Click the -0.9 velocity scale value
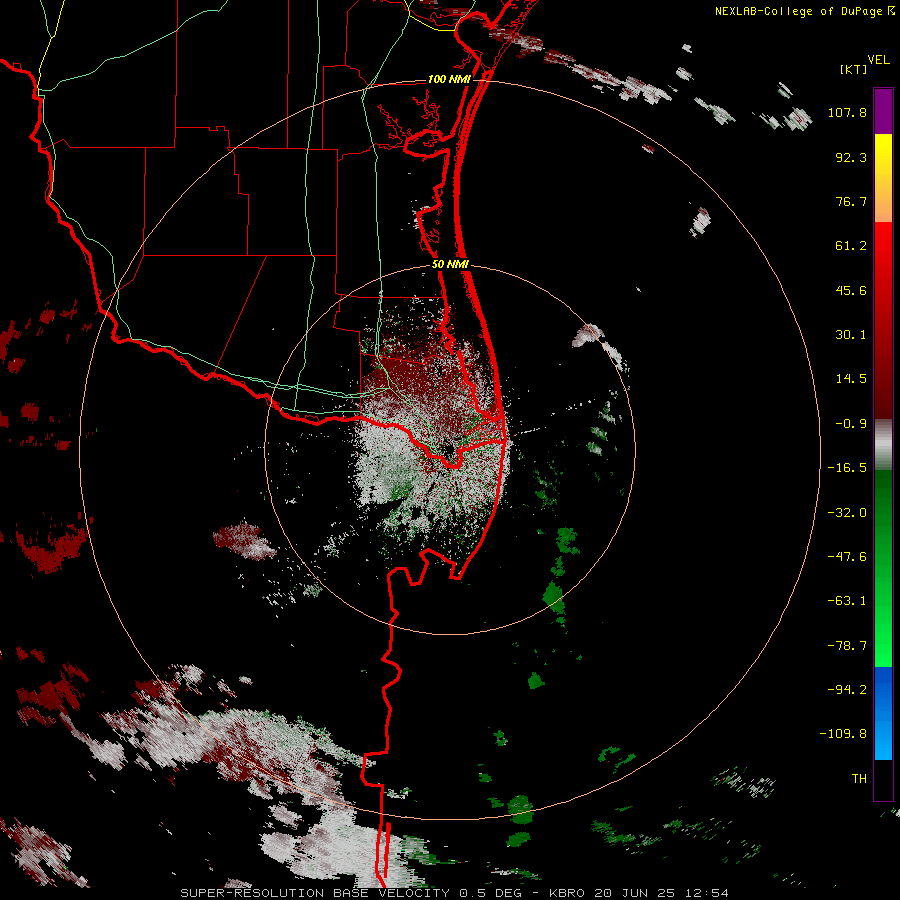This screenshot has width=900, height=900. pos(851,424)
